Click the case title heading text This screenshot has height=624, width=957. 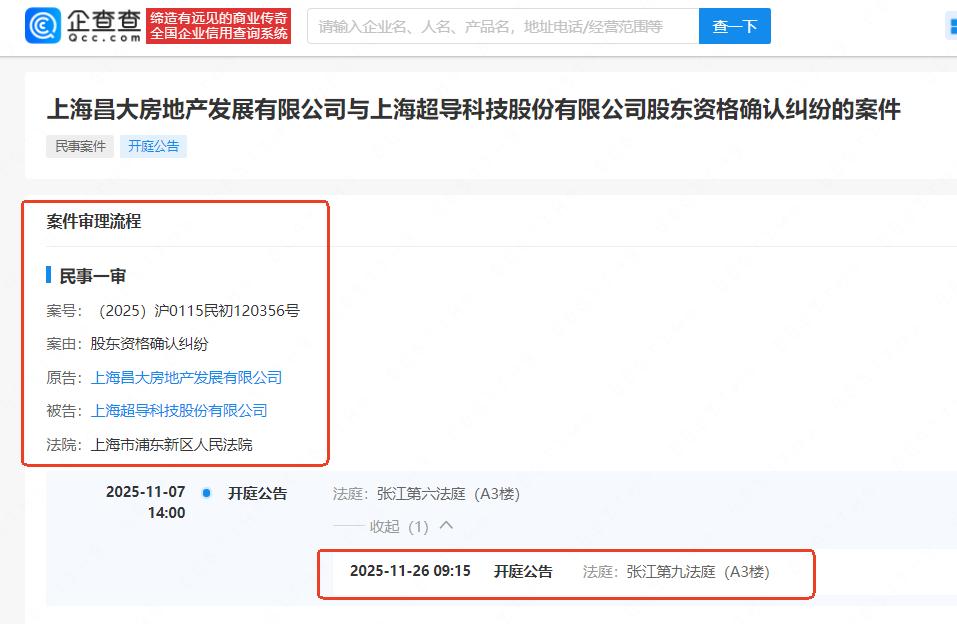click(474, 110)
